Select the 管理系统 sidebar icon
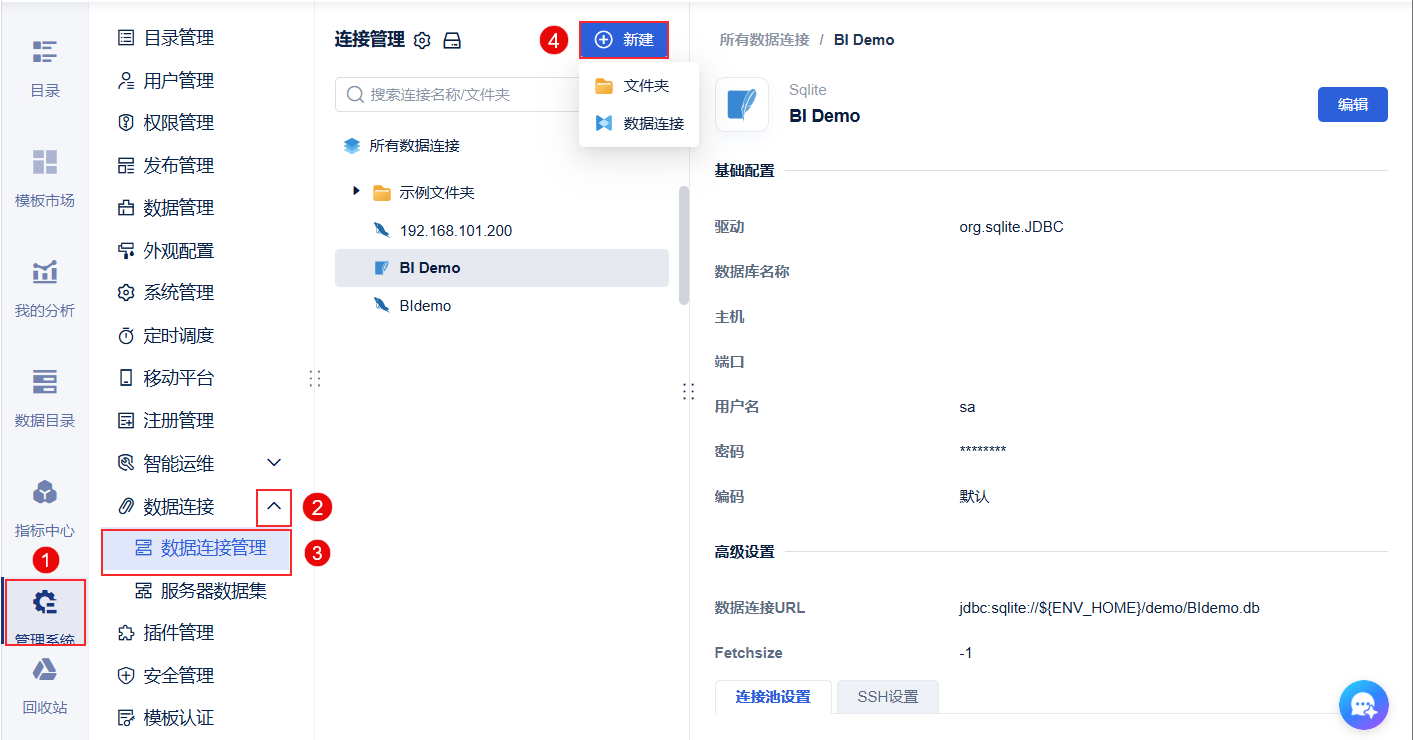Viewport: 1413px width, 740px height. (x=44, y=612)
